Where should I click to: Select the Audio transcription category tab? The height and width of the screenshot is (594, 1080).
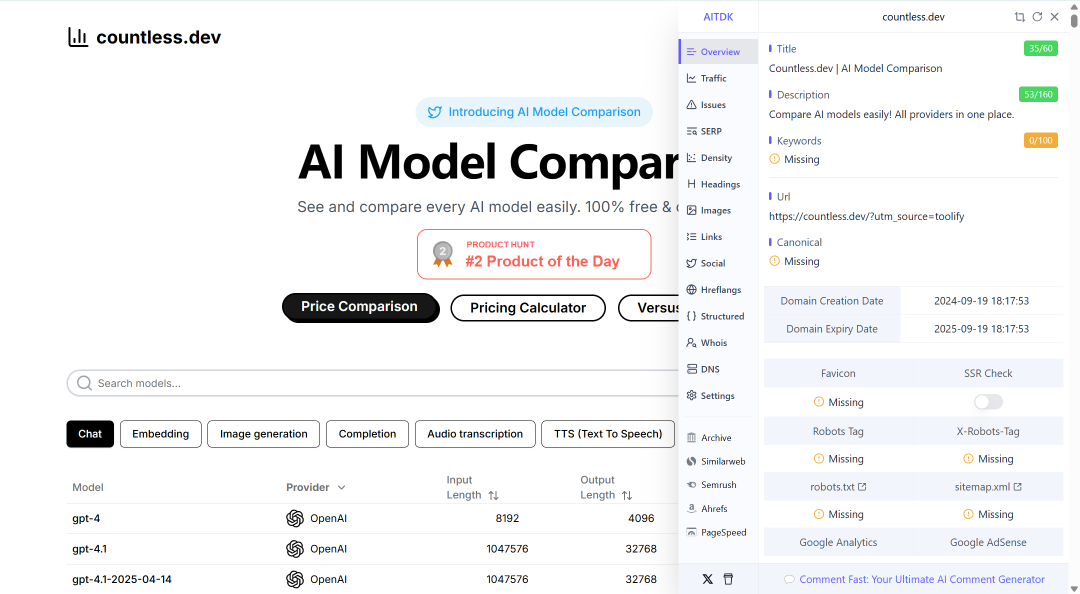[x=475, y=434]
